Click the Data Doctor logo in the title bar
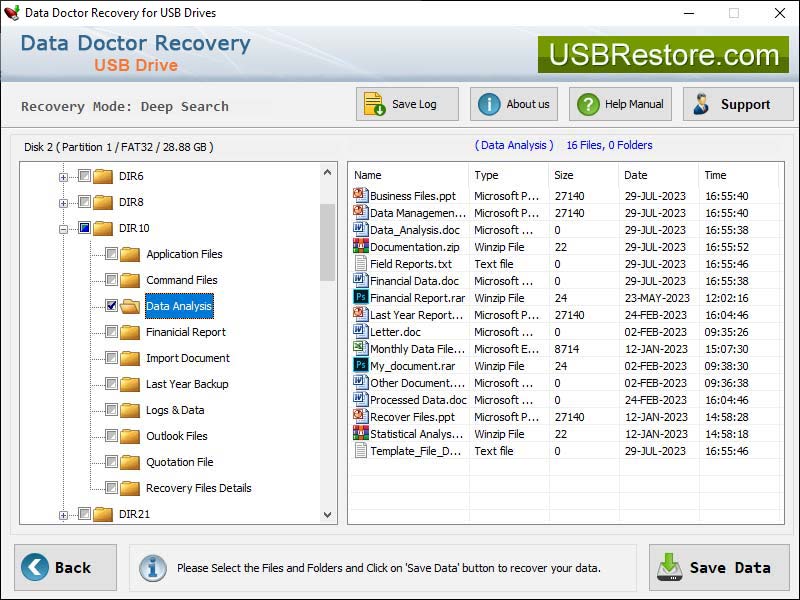 coord(12,14)
